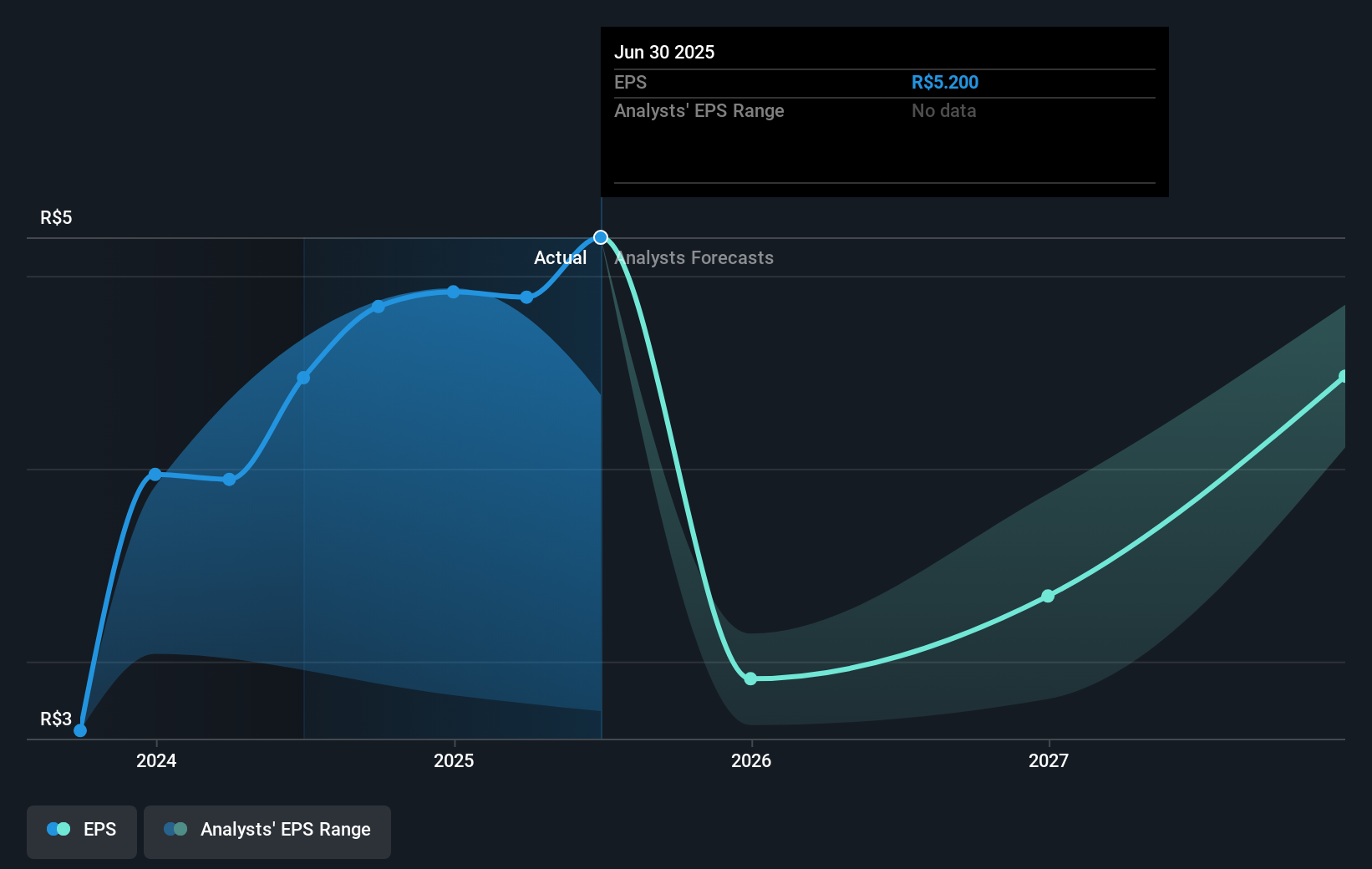Screen dimensions: 1372x869
Task: Click the R$5 y-axis label
Action: click(x=56, y=217)
